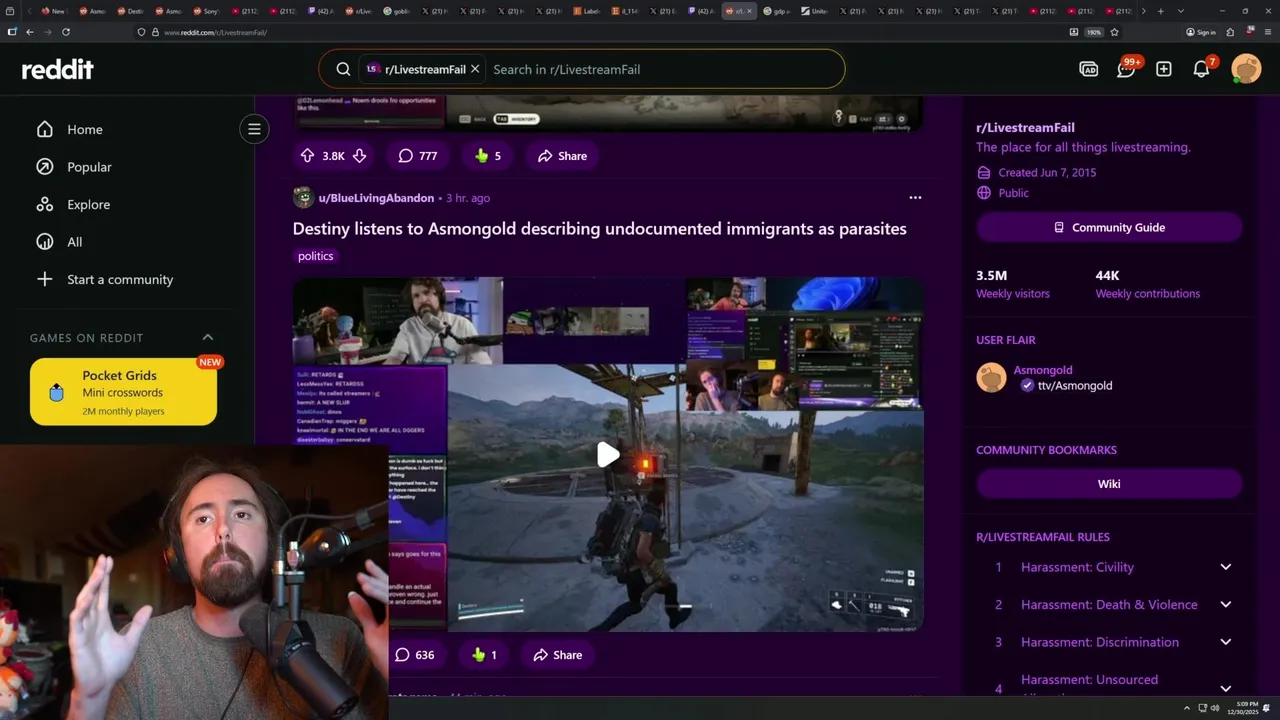Open the Community Guide
The image size is (1280, 720).
pyautogui.click(x=1109, y=228)
